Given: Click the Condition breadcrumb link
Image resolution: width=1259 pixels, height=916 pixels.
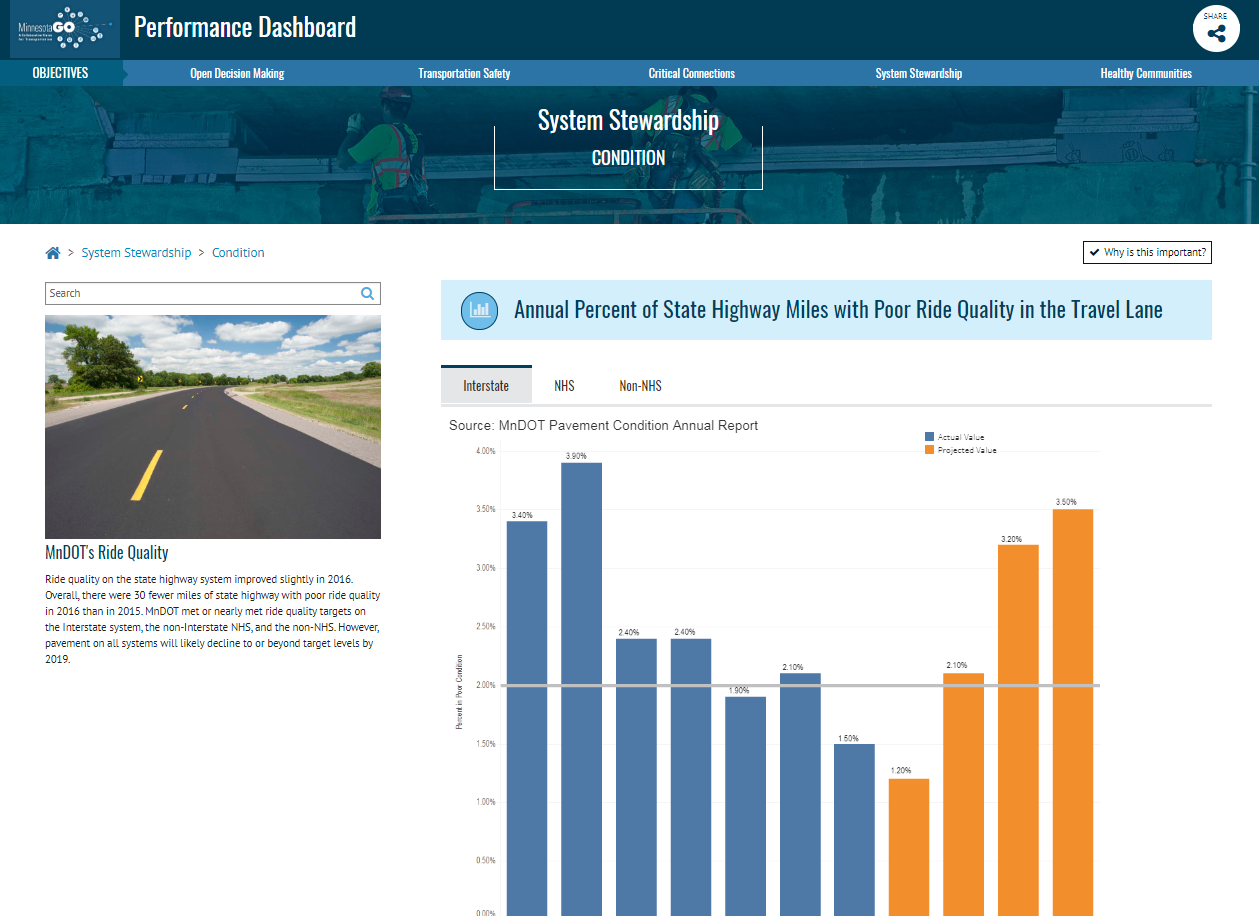Looking at the screenshot, I should [238, 253].
